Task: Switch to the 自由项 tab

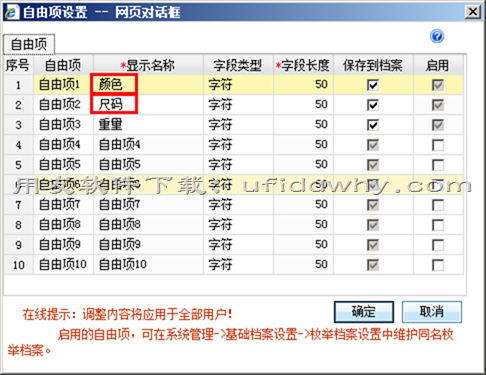Action: pyautogui.click(x=29, y=44)
